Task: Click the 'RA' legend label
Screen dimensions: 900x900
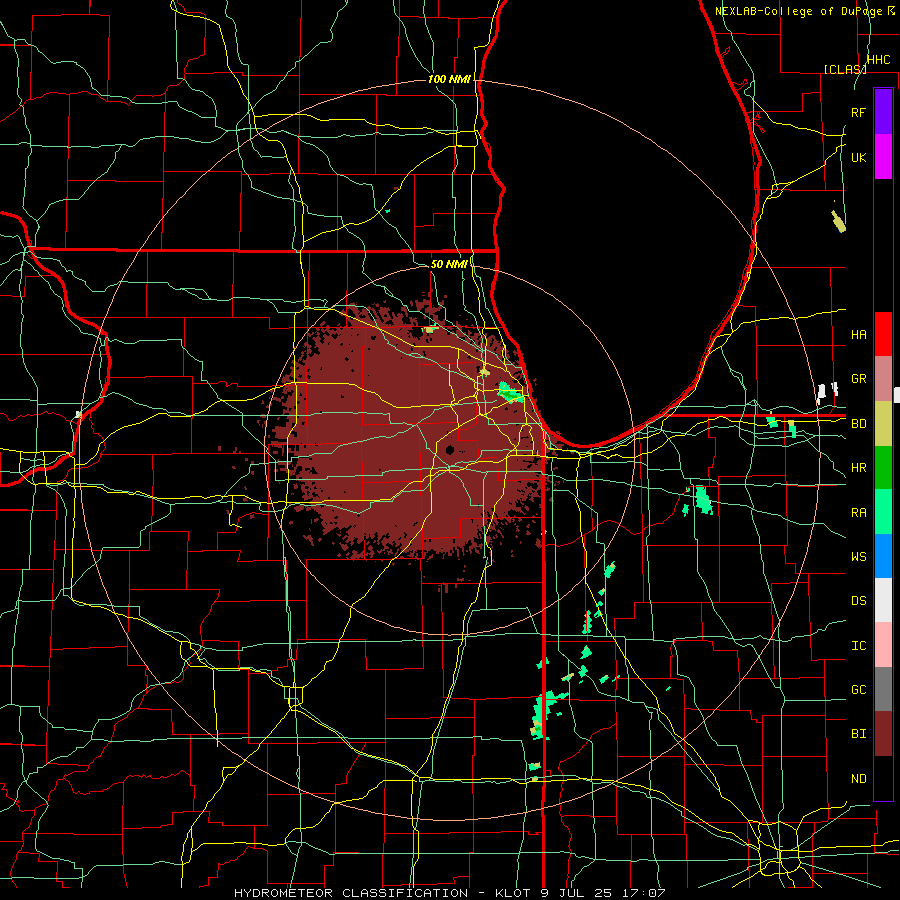Action: (859, 513)
